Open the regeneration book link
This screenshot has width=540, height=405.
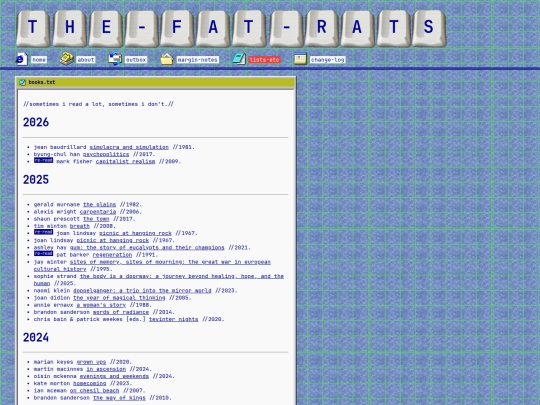[x=112, y=255]
